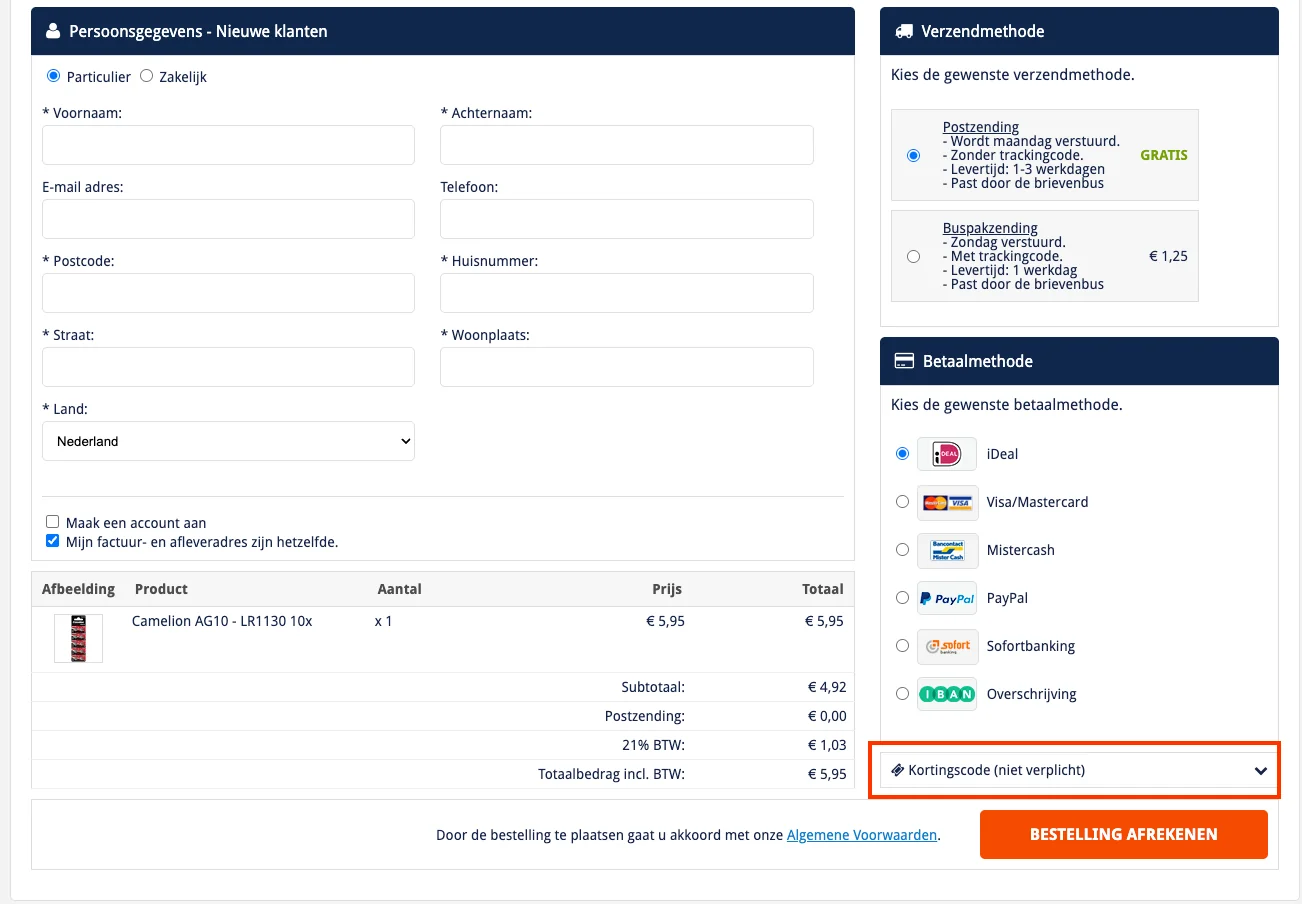Image resolution: width=1302 pixels, height=904 pixels.
Task: Click the Visa/Mastercard logo icon
Action: pyautogui.click(x=946, y=502)
